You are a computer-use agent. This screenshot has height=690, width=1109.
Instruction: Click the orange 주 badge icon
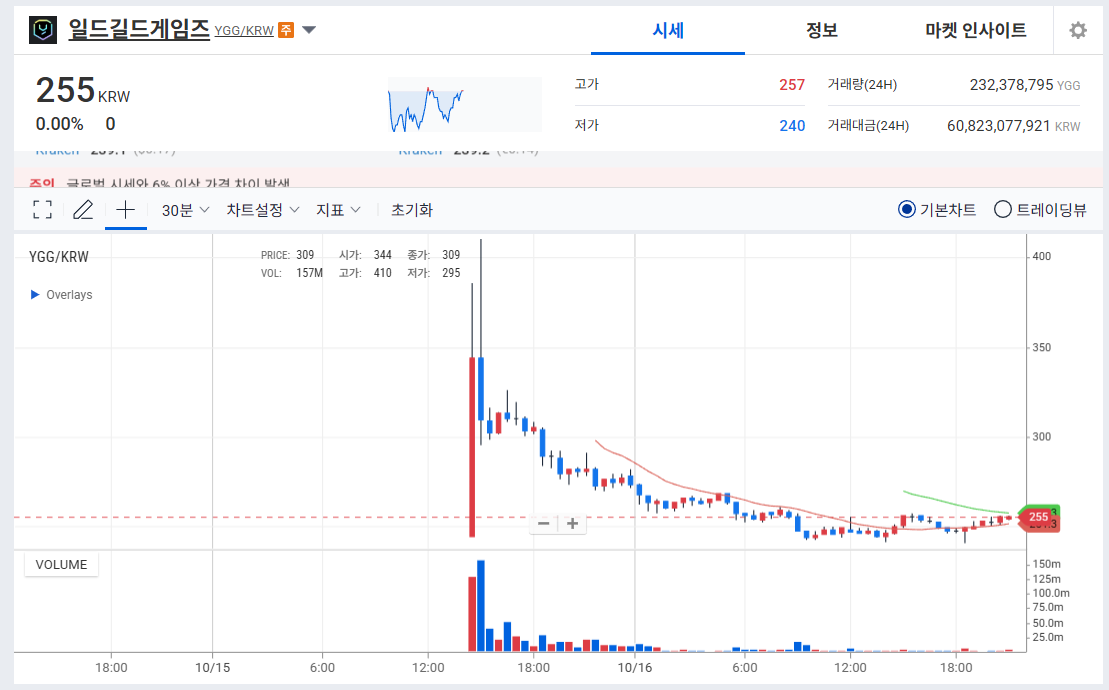[x=286, y=30]
